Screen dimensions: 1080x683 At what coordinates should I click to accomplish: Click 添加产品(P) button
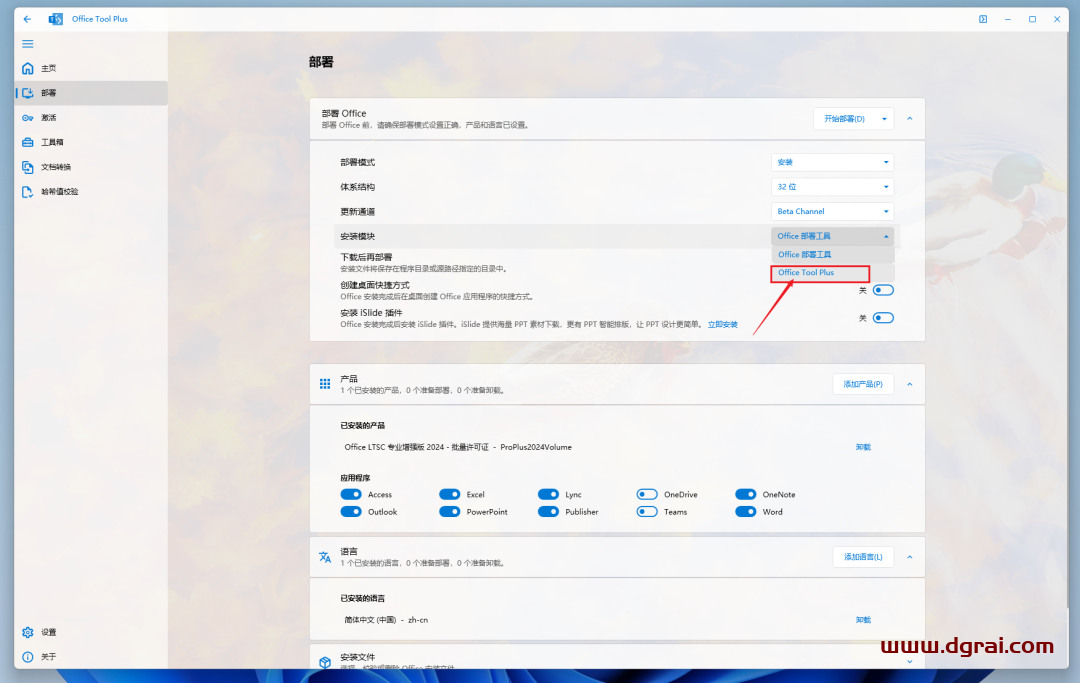click(863, 384)
